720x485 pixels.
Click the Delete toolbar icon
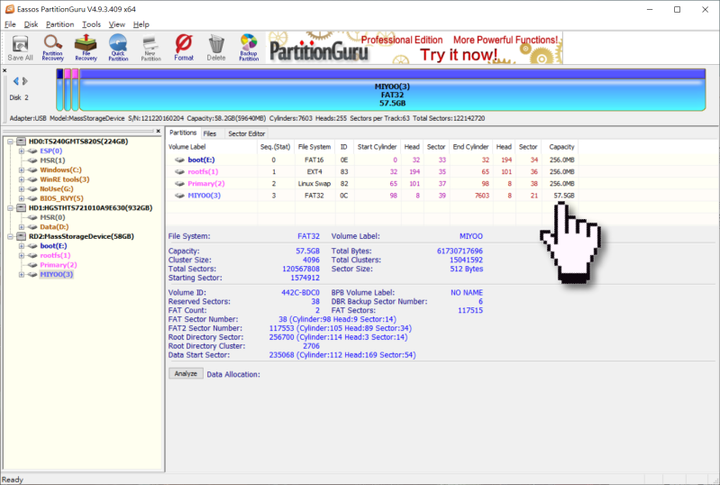click(x=216, y=48)
